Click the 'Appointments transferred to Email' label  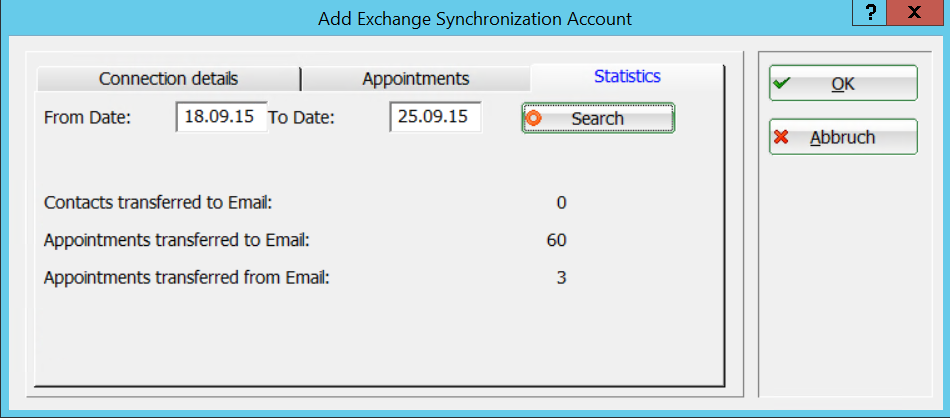point(177,240)
